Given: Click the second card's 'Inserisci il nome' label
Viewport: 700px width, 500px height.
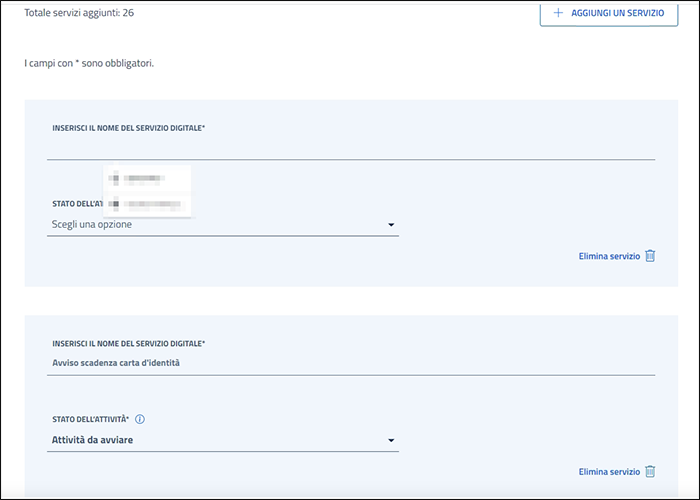Looking at the screenshot, I should pos(128,343).
